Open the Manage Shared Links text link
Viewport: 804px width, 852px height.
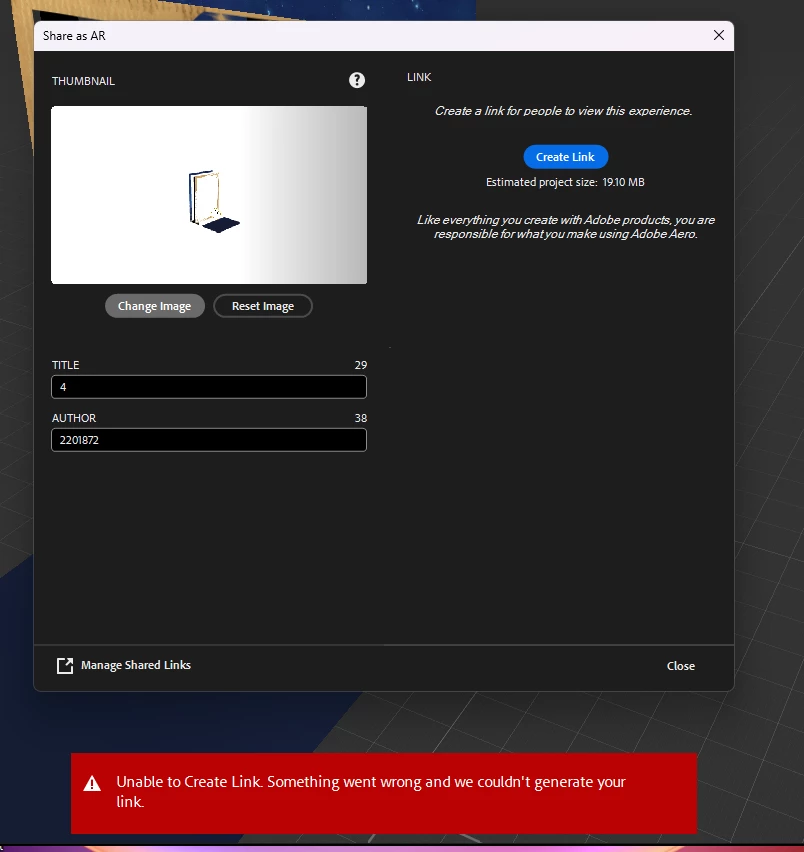click(136, 665)
